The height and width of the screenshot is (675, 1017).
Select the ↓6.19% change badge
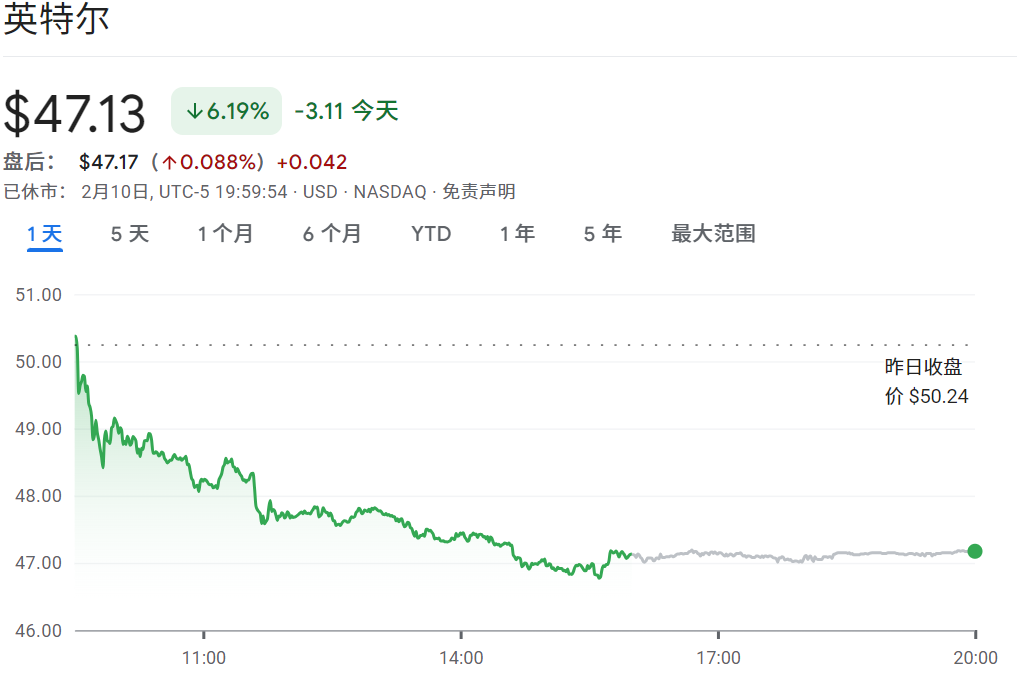(x=225, y=110)
